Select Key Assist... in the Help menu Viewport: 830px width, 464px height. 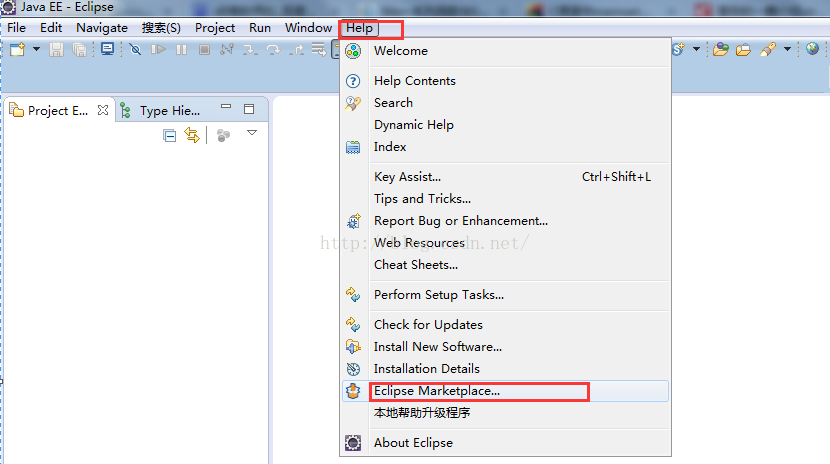click(x=505, y=177)
